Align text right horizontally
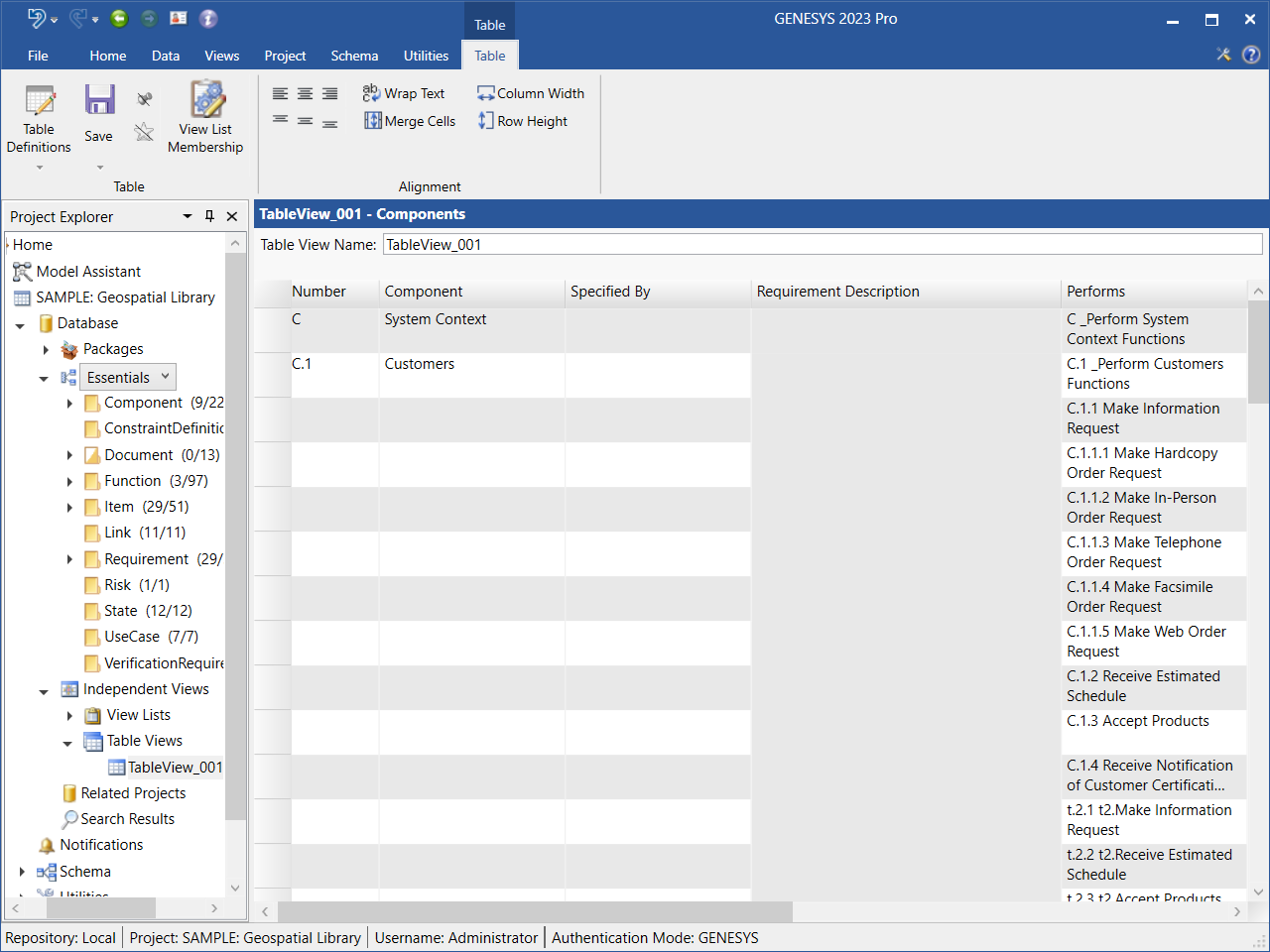Image resolution: width=1270 pixels, height=952 pixels. coord(330,93)
